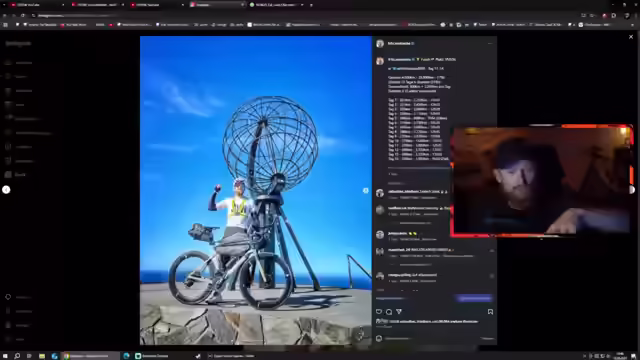Open the apps grid in the bookmarks bar

[5, 25]
